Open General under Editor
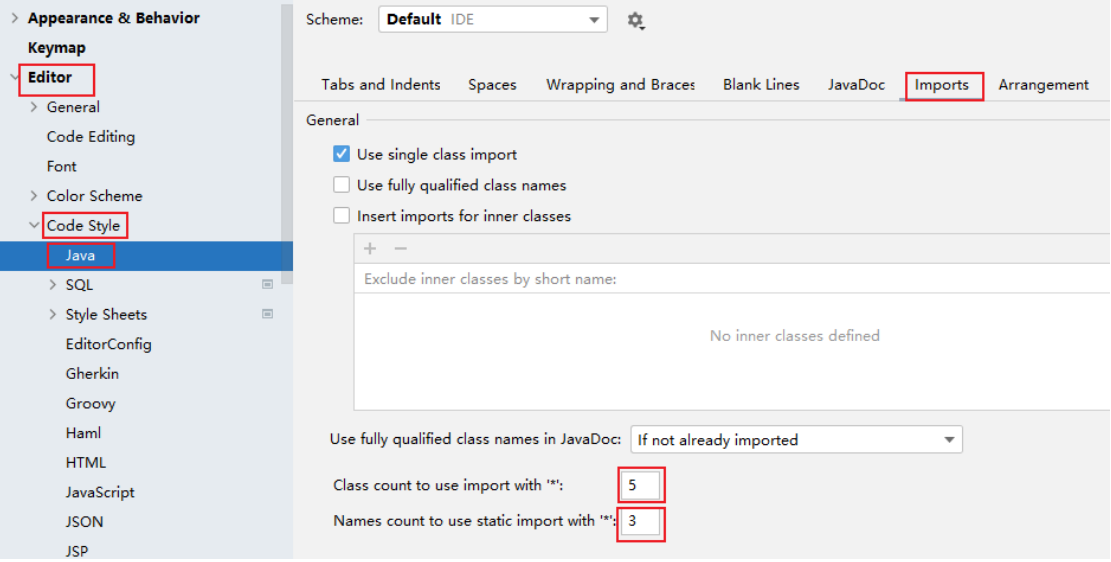 73,107
